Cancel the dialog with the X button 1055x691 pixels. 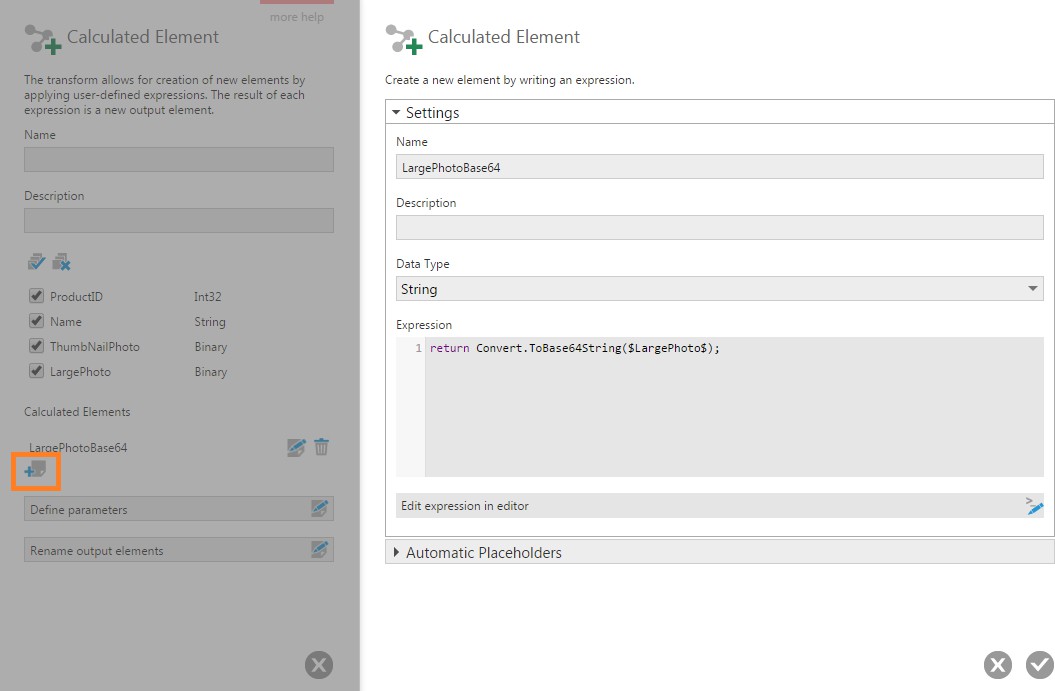click(997, 664)
